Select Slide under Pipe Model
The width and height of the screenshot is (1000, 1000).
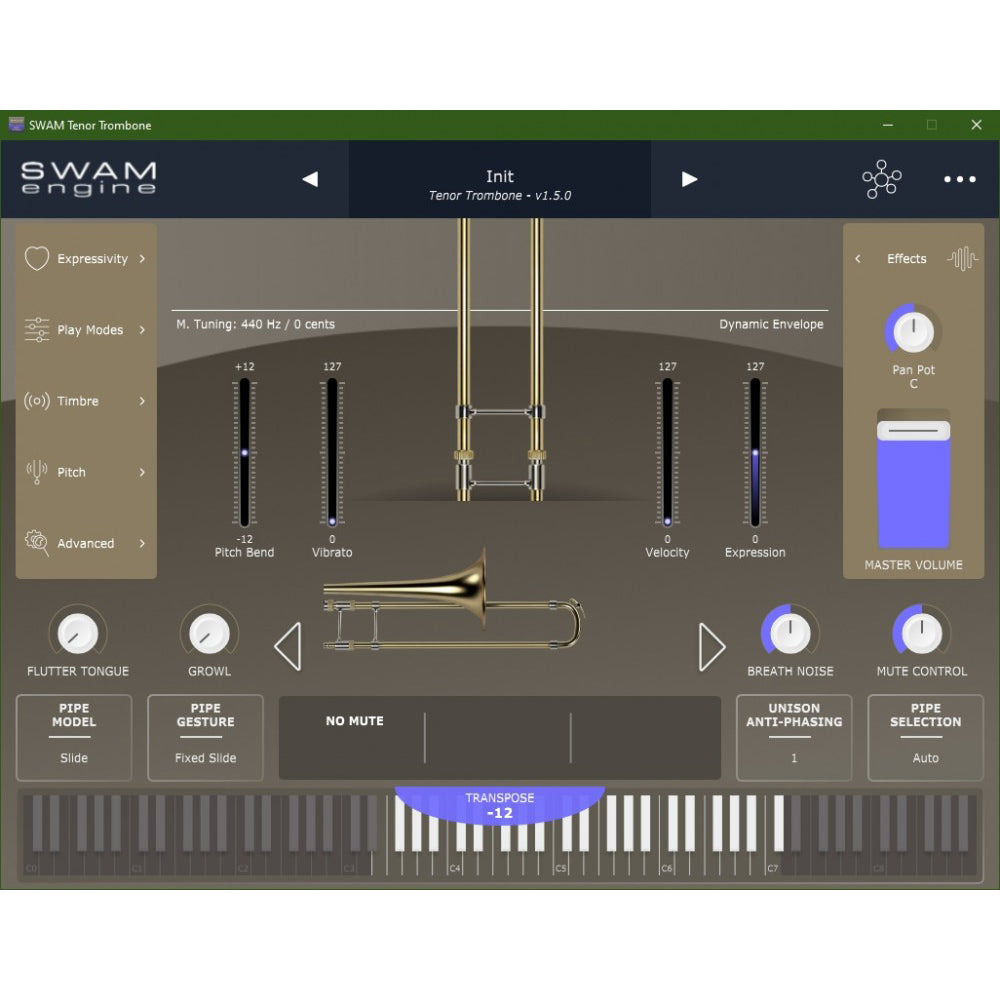(x=73, y=757)
